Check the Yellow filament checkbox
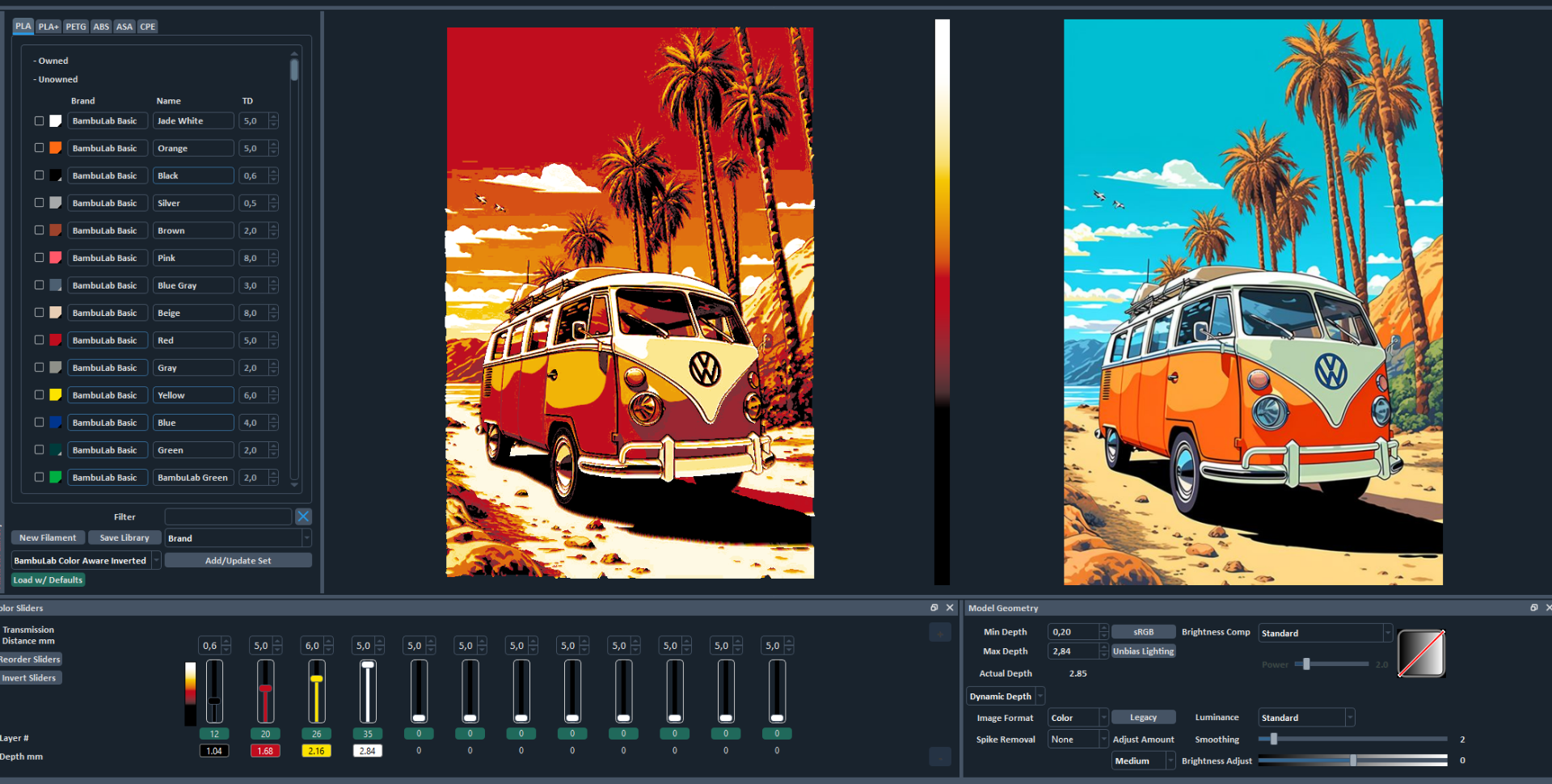1552x784 pixels. tap(39, 395)
